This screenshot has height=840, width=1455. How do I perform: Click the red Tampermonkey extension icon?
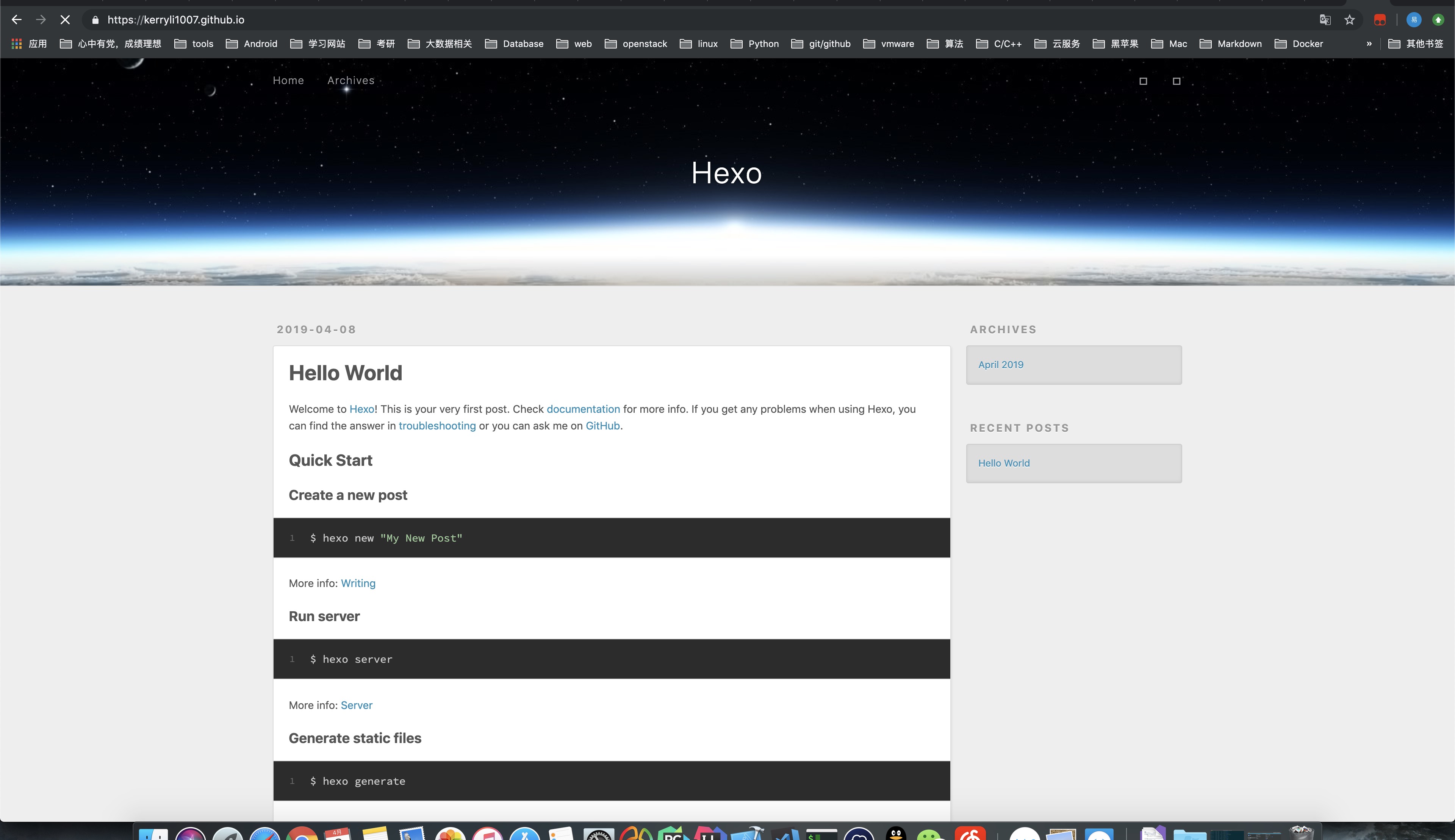1379,20
